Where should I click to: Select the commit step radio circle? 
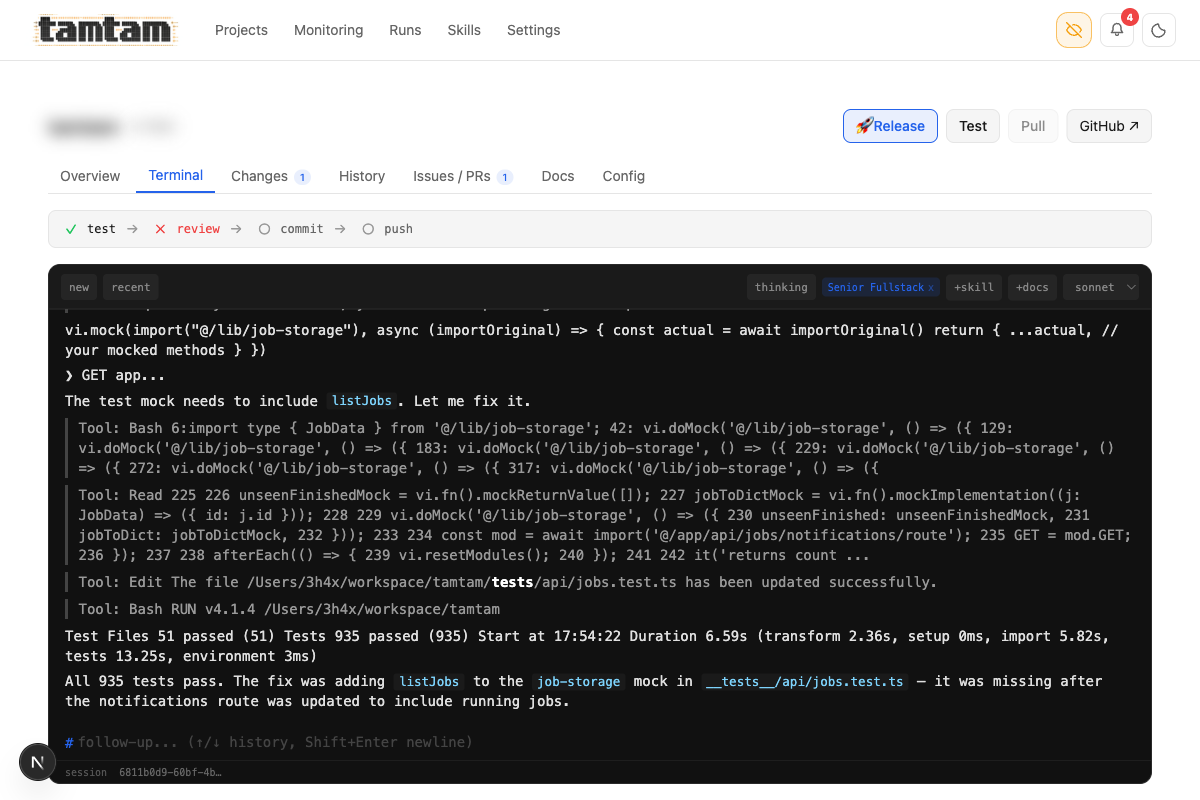click(264, 228)
